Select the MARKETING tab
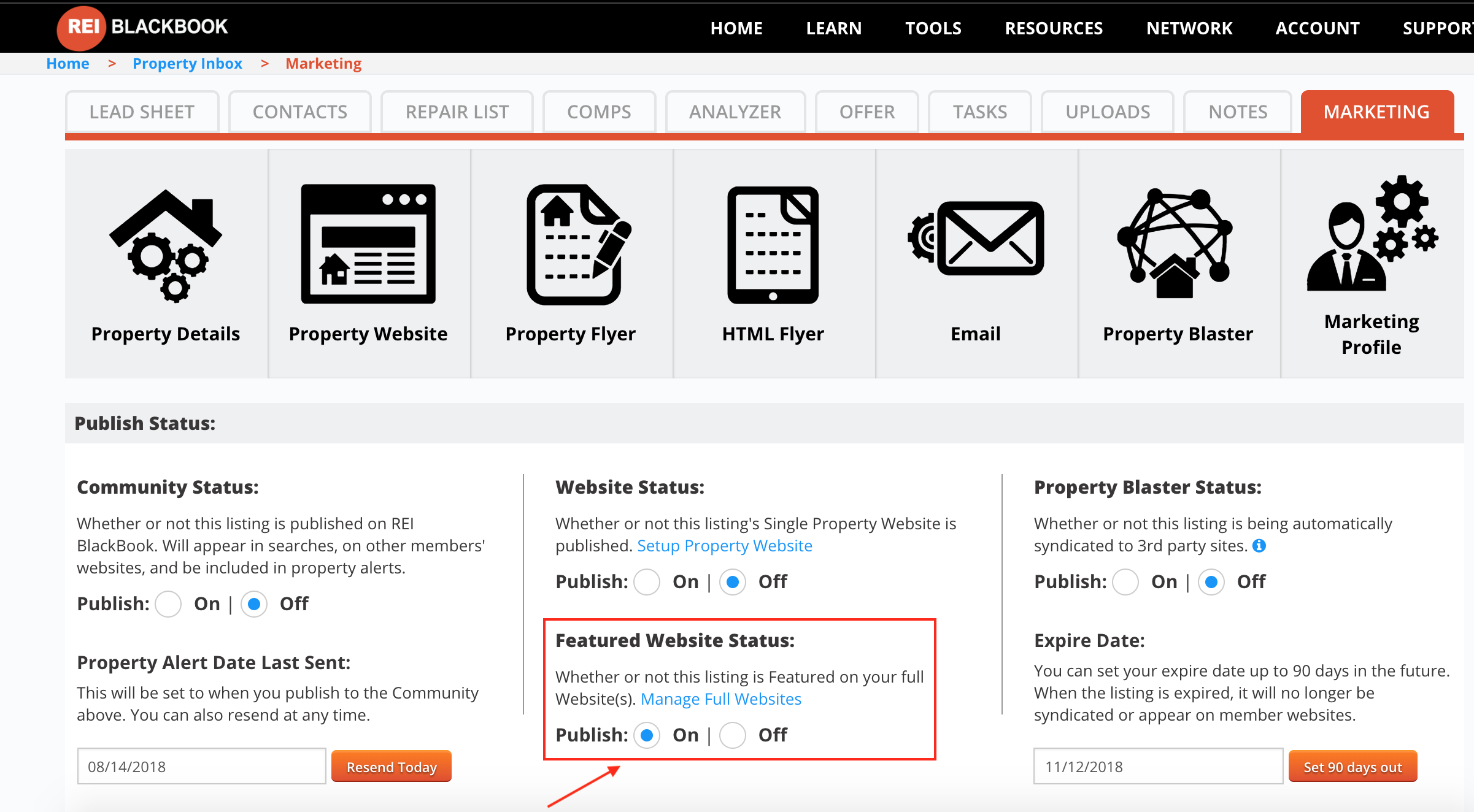Viewport: 1474px width, 812px height. tap(1377, 112)
